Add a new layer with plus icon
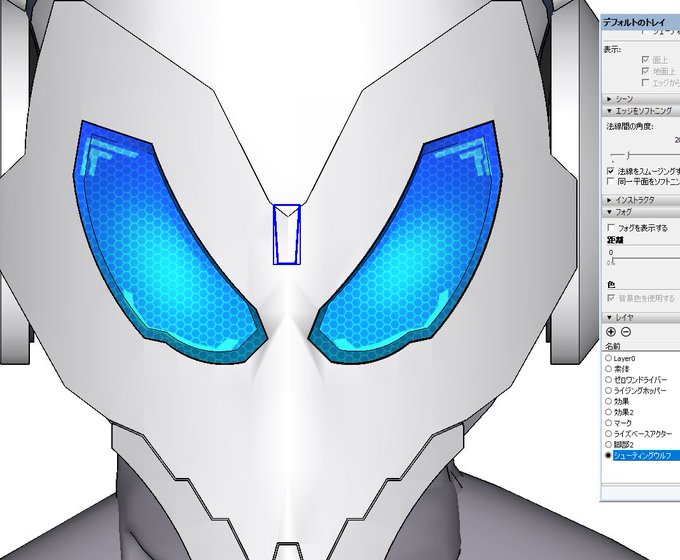 [611, 332]
